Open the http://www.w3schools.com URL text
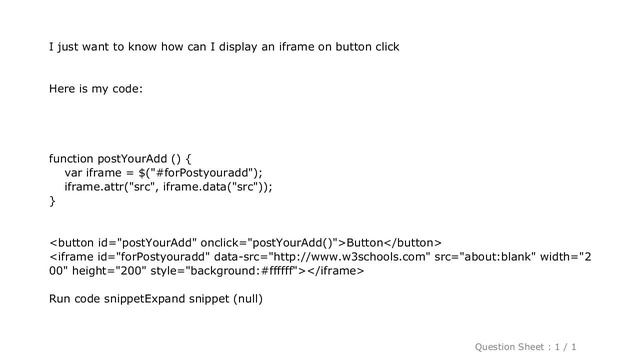This screenshot has height=360, width=640. 349,257
